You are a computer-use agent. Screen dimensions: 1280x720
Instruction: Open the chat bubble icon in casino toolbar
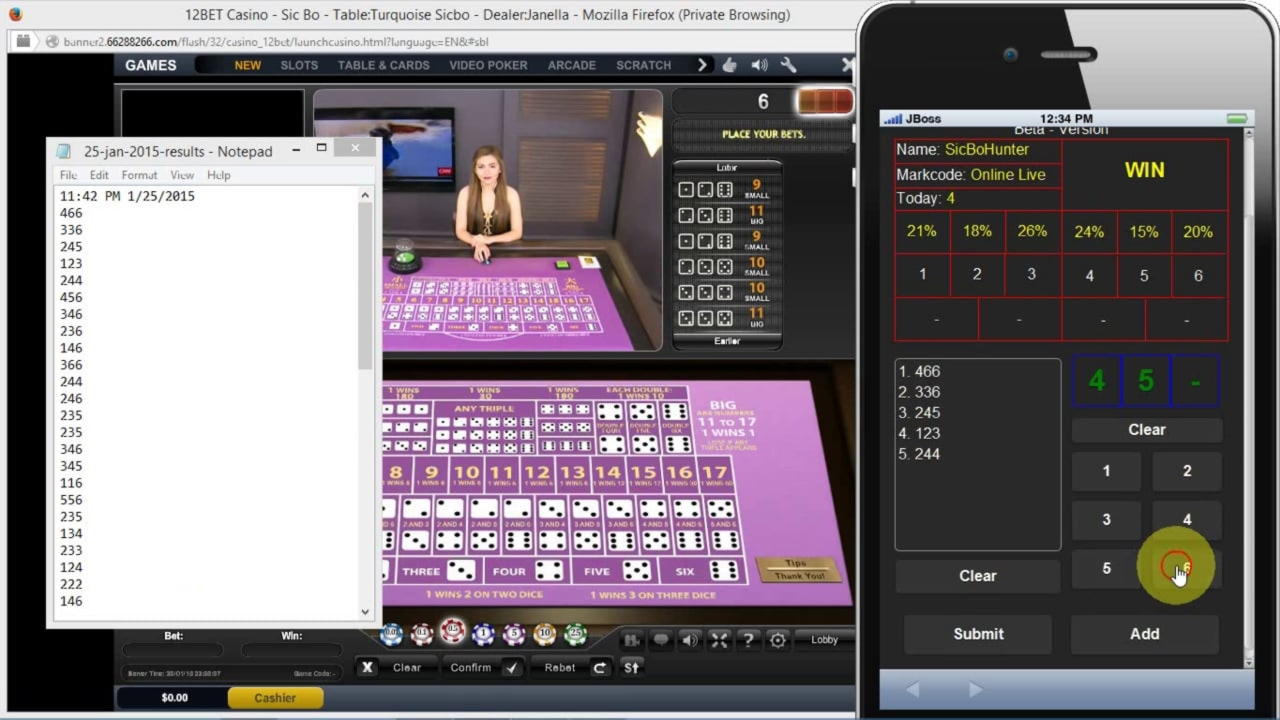point(661,640)
